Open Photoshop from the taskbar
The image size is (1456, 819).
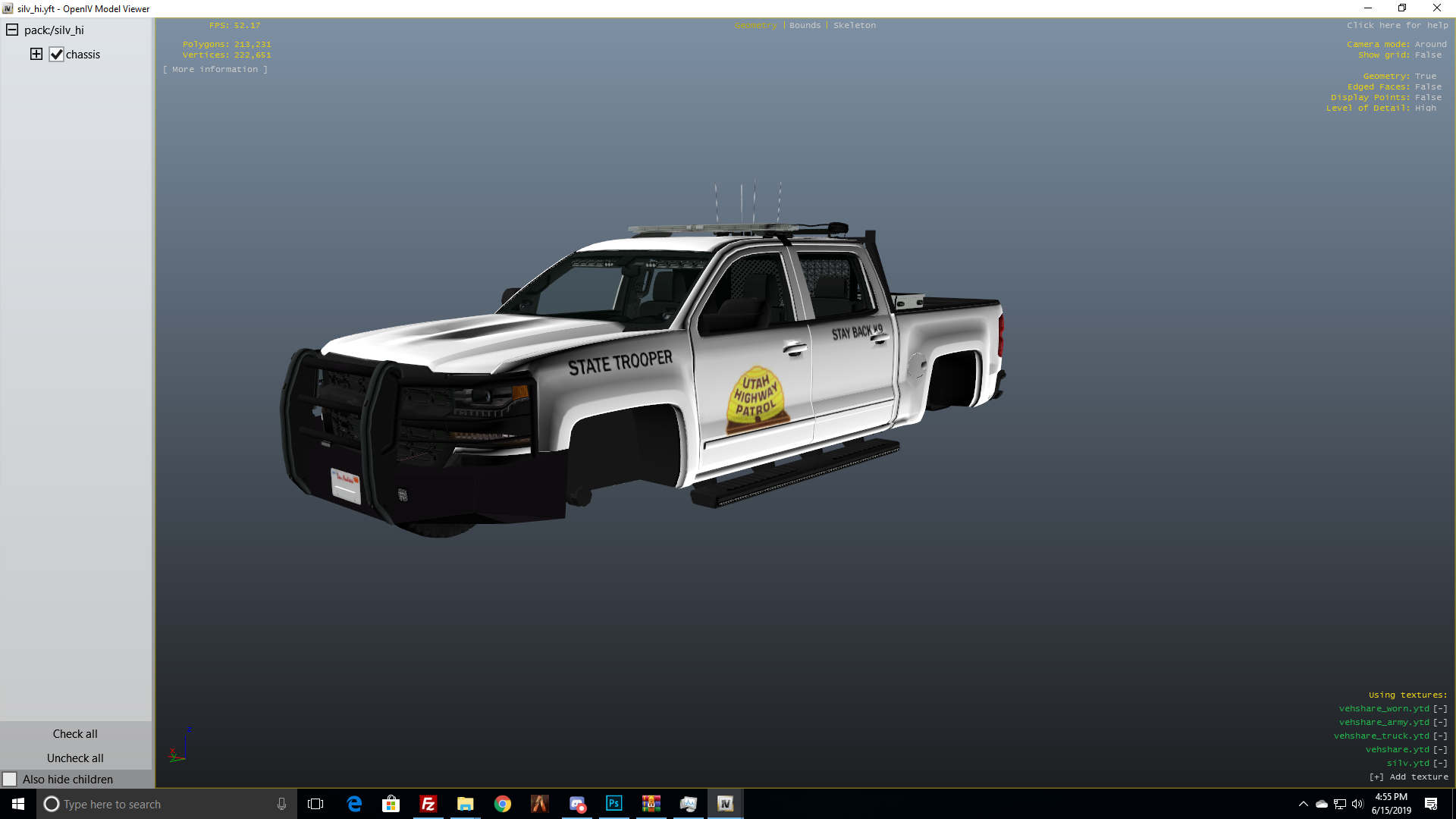point(614,804)
